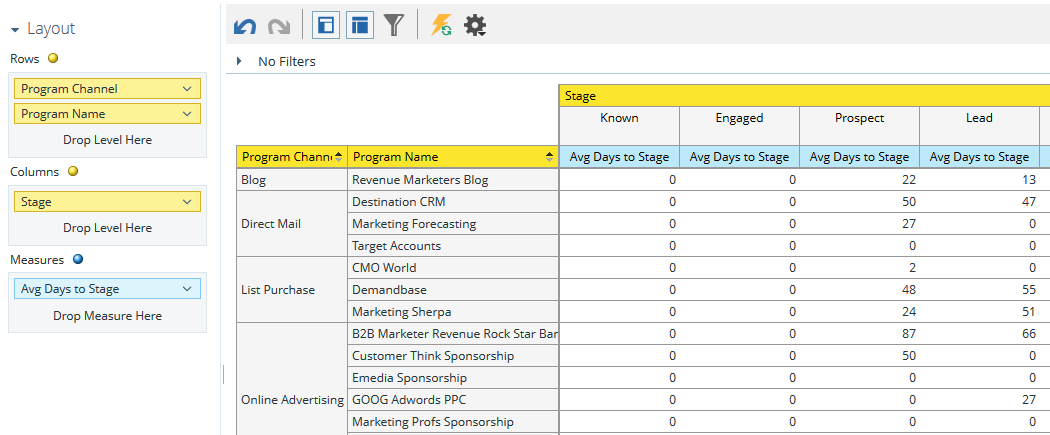Viewport: 1050px width, 435px height.
Task: Open the filter funnel tool
Action: [x=394, y=26]
